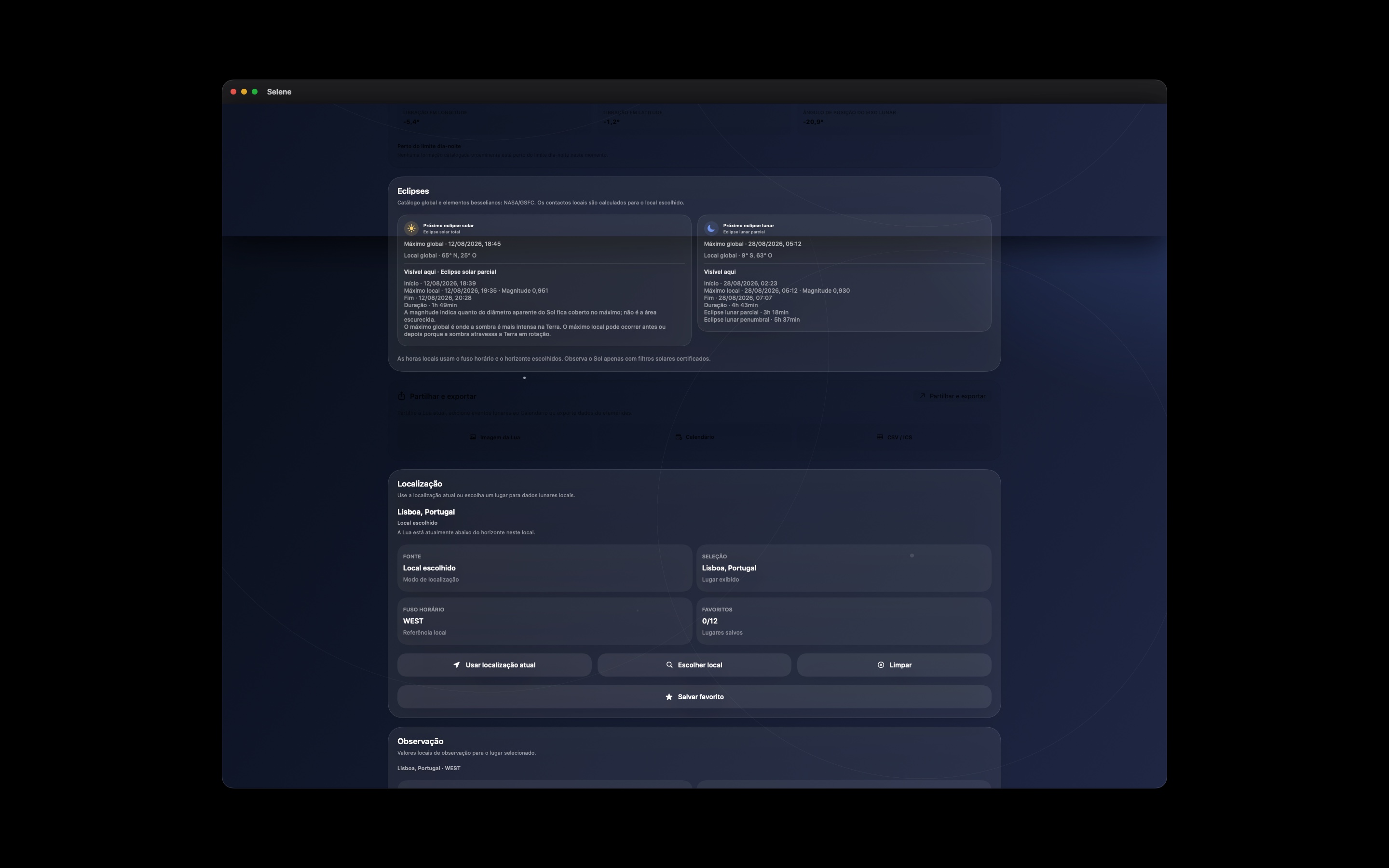Click the sun icon in the solar eclipse card
Viewport: 1389px width, 868px height.
[411, 229]
